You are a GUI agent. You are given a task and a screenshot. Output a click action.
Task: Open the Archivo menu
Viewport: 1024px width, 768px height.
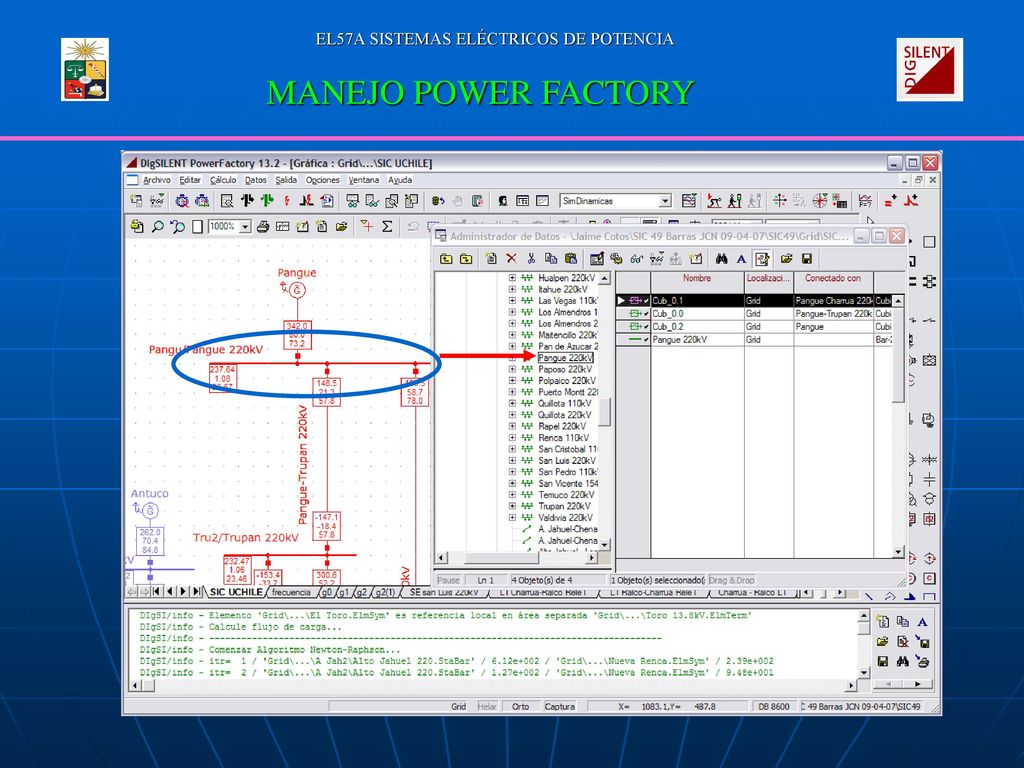pos(157,180)
